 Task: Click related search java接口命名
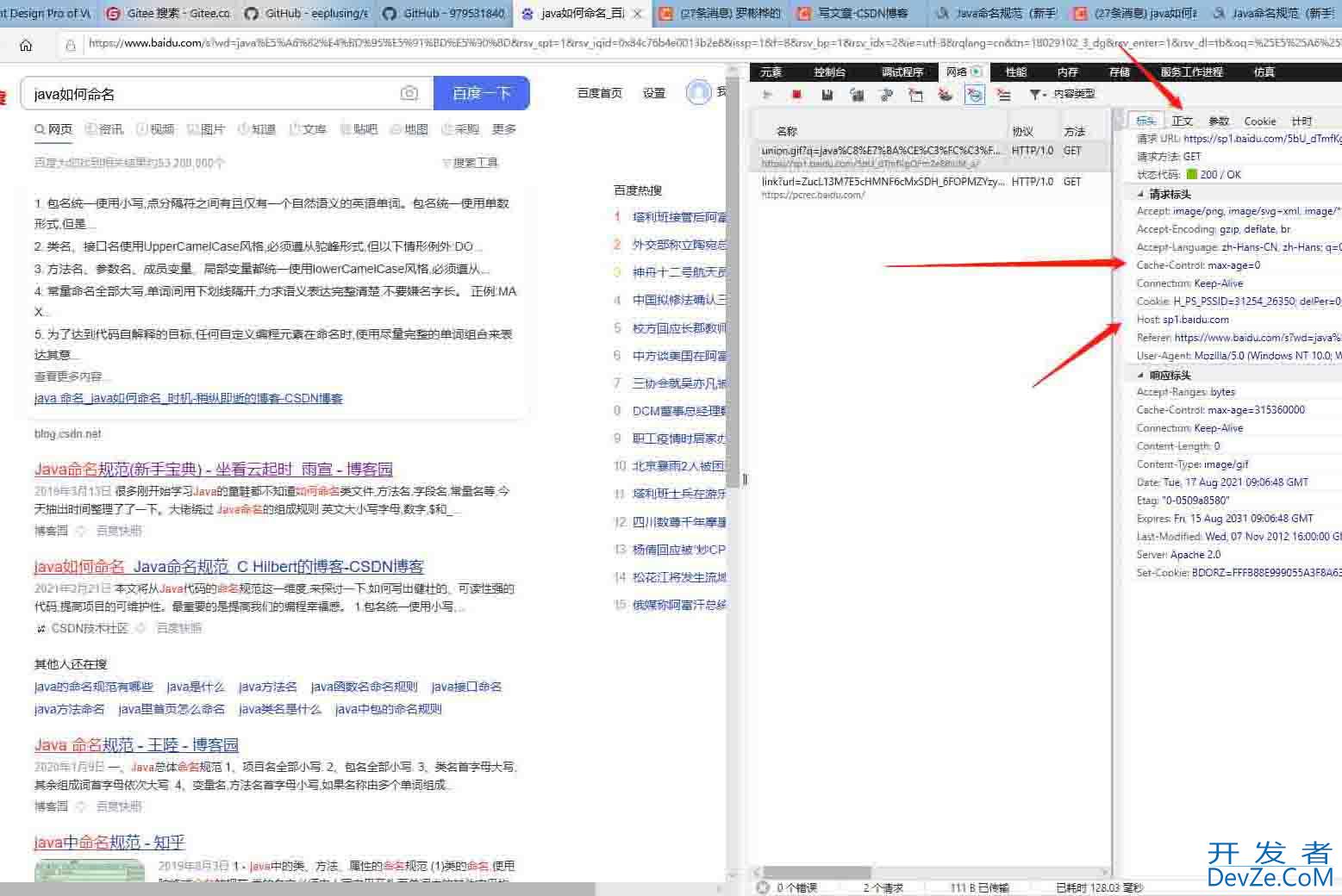pyautogui.click(x=466, y=687)
